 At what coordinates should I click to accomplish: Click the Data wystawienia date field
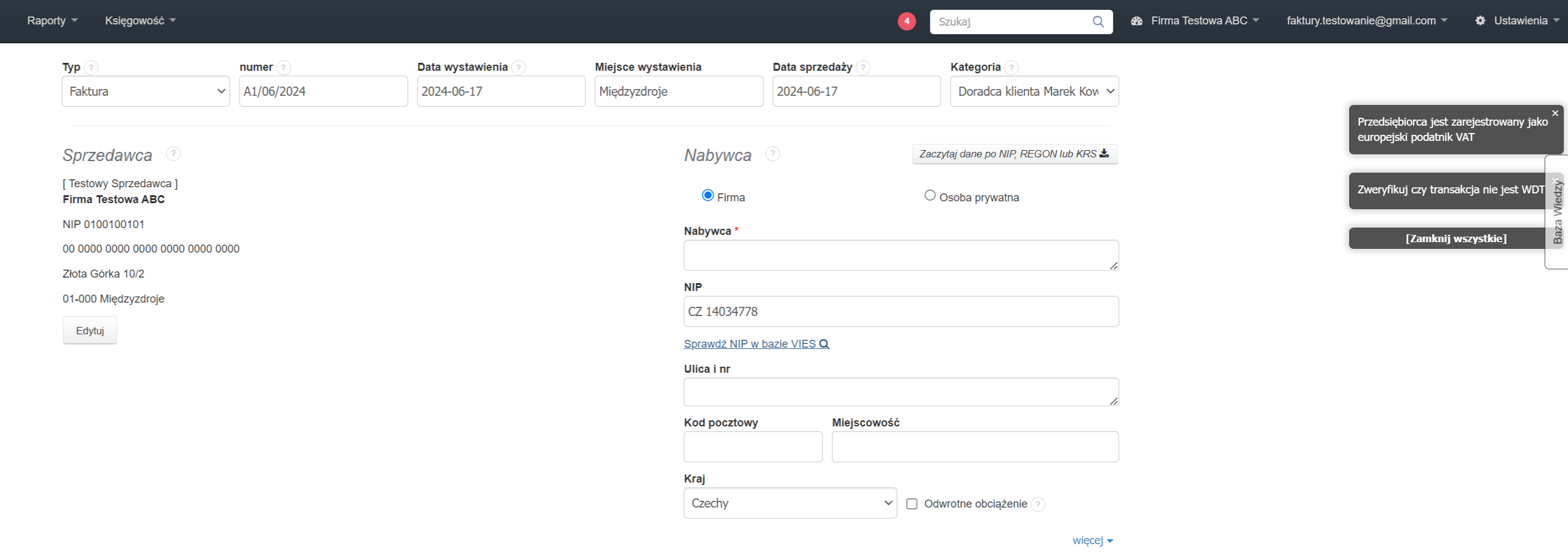click(x=501, y=92)
